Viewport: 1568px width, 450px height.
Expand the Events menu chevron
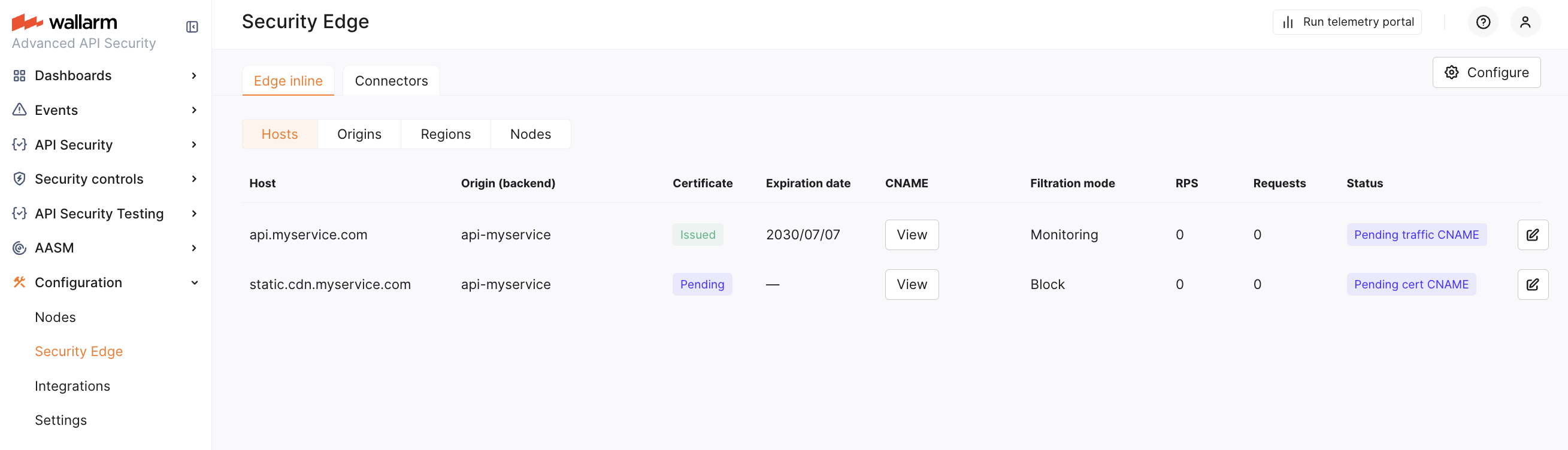[194, 110]
